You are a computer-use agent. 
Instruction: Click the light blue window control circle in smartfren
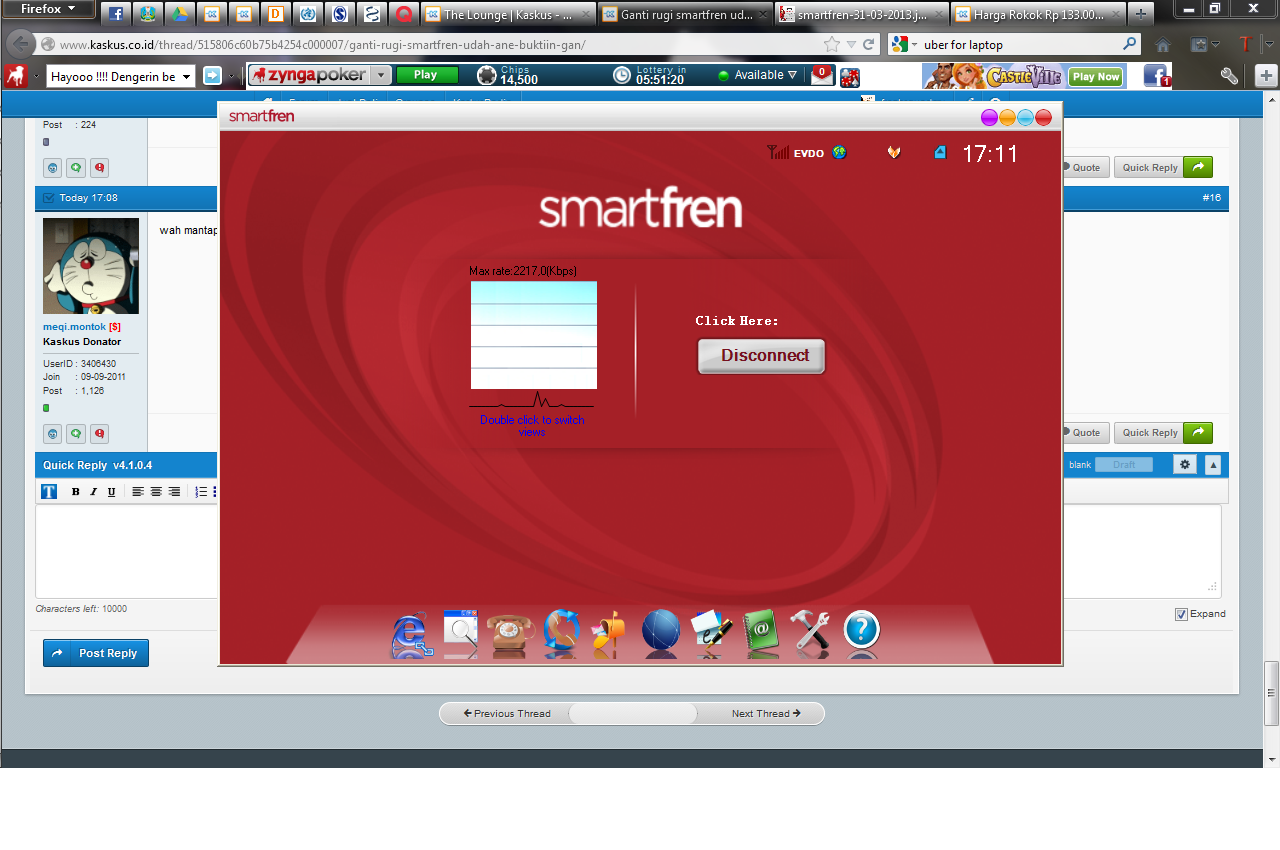[x=1025, y=117]
